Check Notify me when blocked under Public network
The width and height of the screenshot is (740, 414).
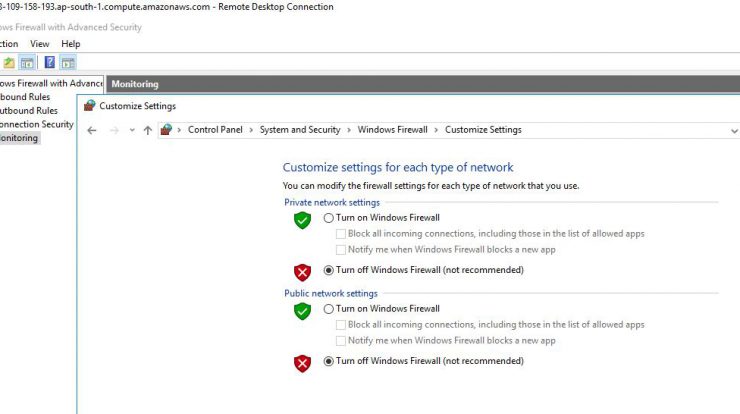341,341
